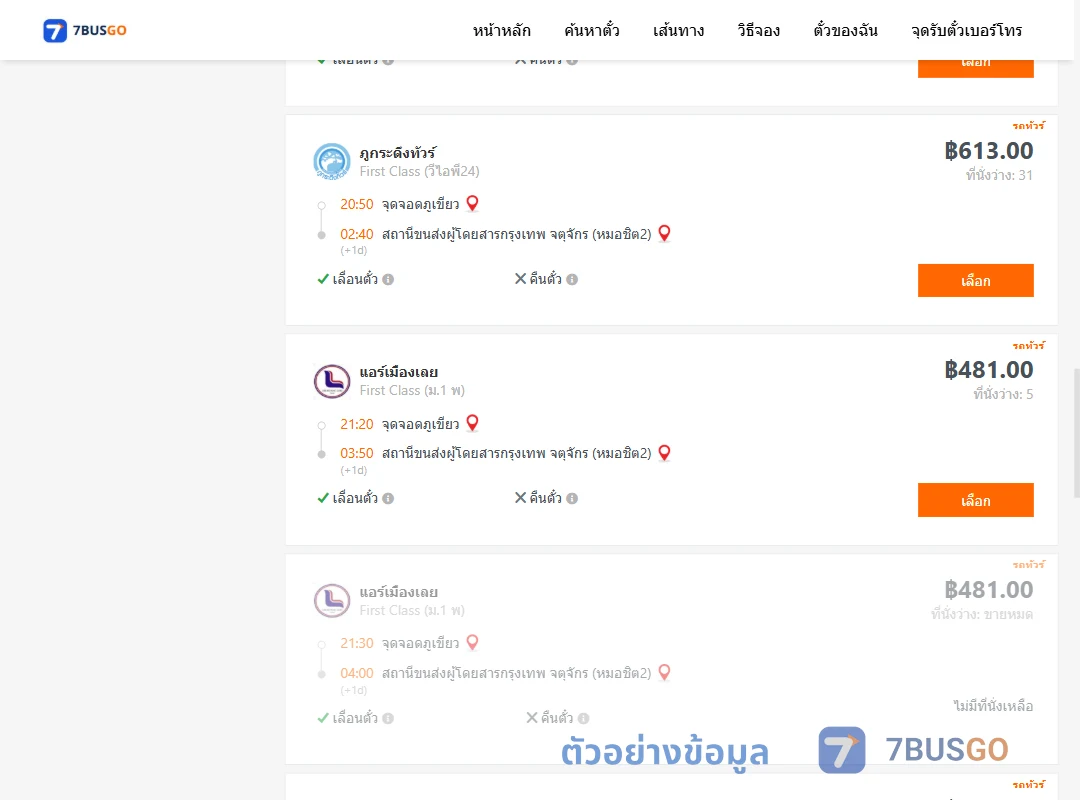Click the ฿613.00 price
Screen dimensions: 1080x800
tap(988, 151)
